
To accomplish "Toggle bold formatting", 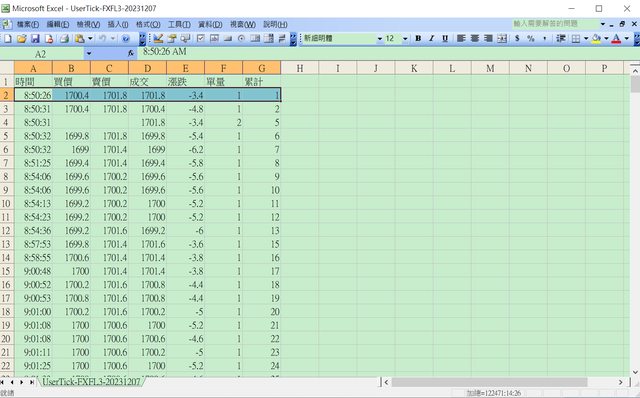I will (418, 38).
